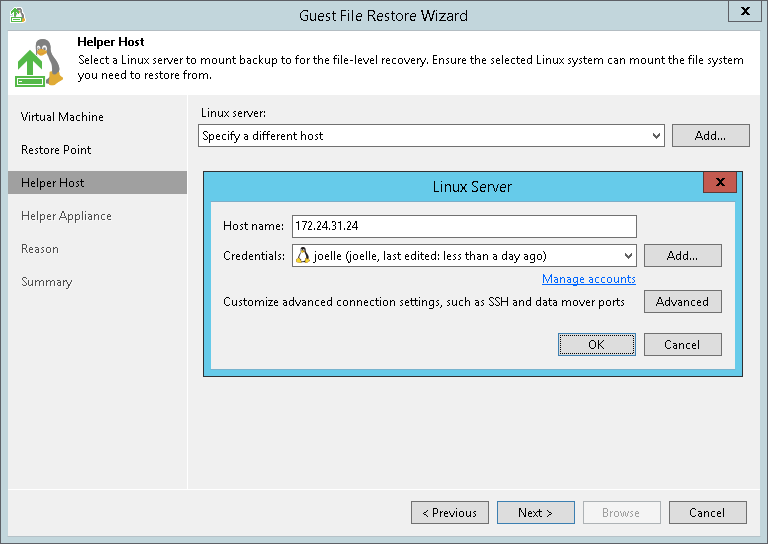768x544 pixels.
Task: Select the Reason step
Action: pos(40,249)
